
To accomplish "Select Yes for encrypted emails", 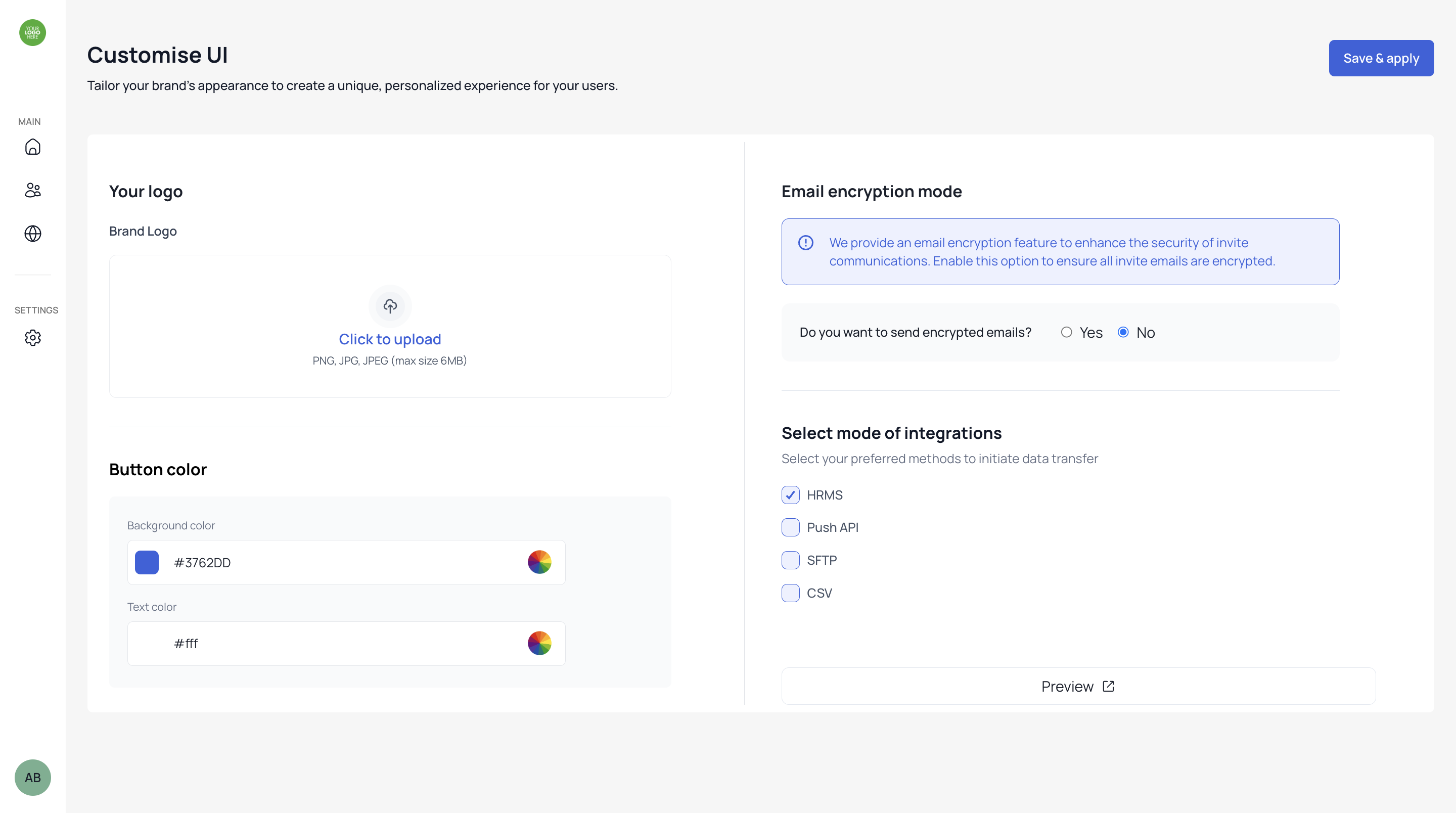I will (x=1067, y=333).
